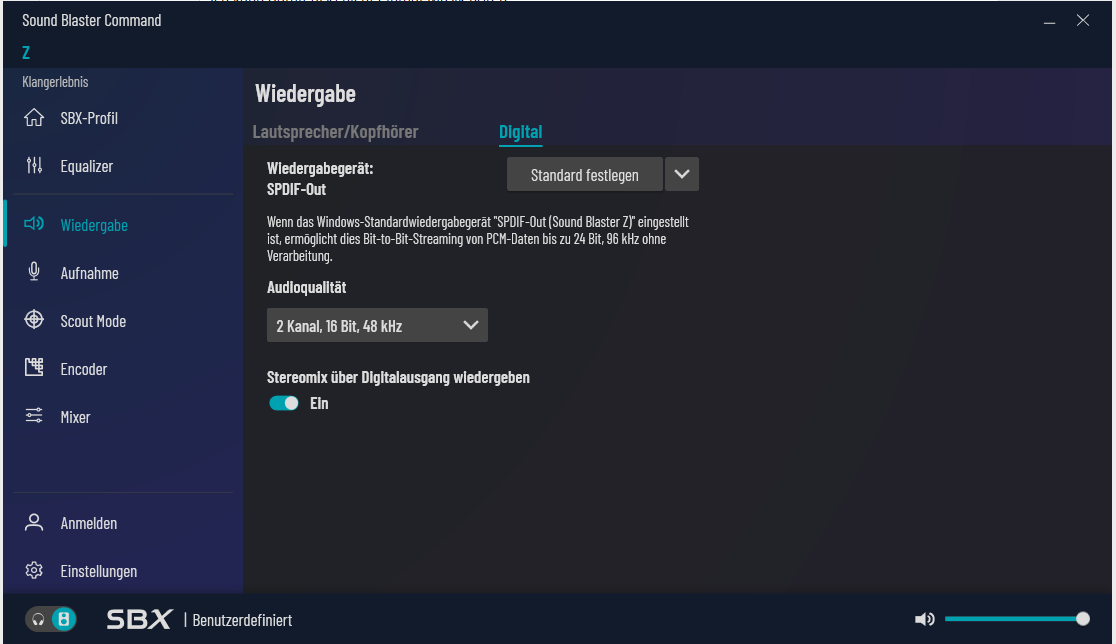
Task: Click Standard festlegen button
Action: 584,174
